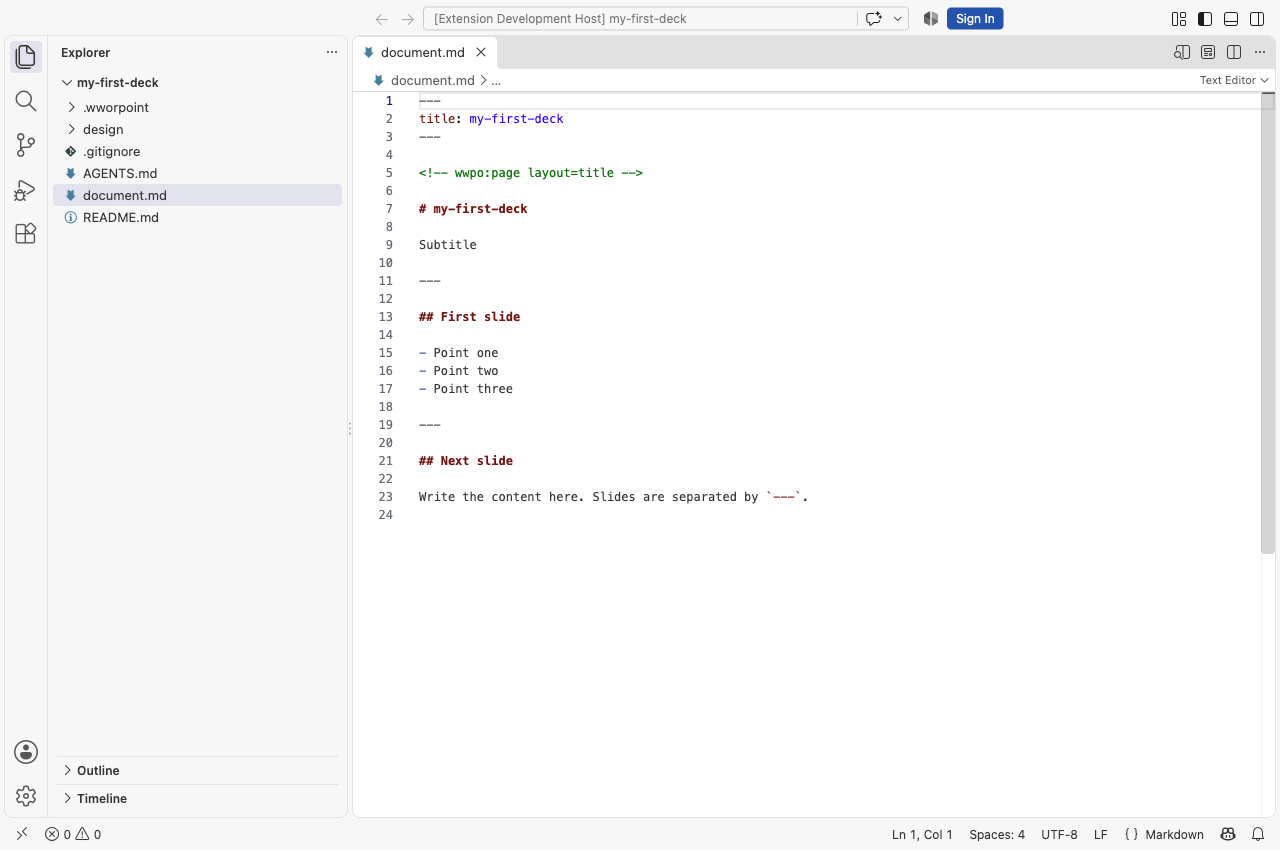Click the UTF-8 encoding indicator
Image resolution: width=1280 pixels, height=850 pixels.
1059,834
